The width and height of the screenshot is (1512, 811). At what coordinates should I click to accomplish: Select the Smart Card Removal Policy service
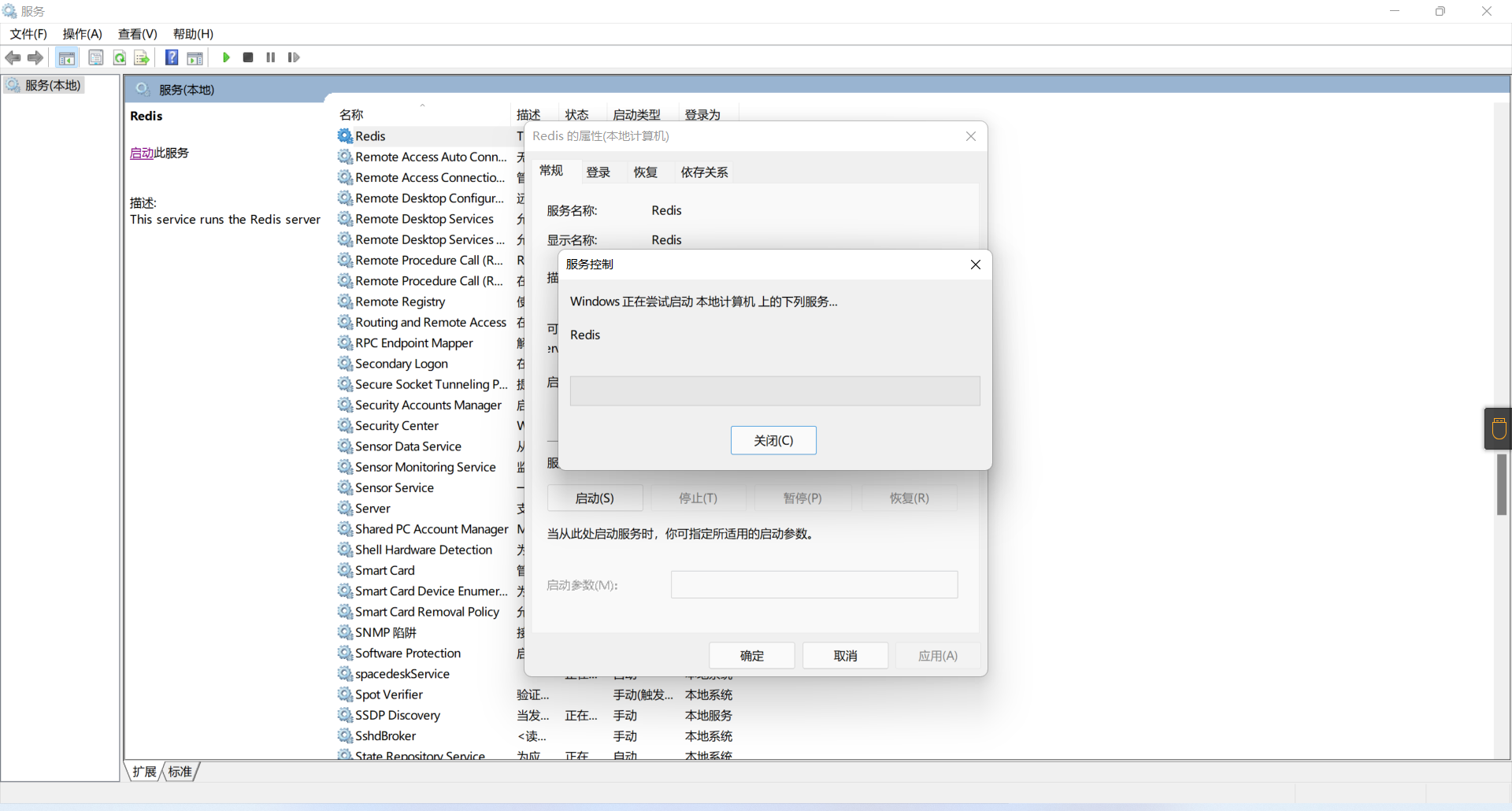(427, 612)
